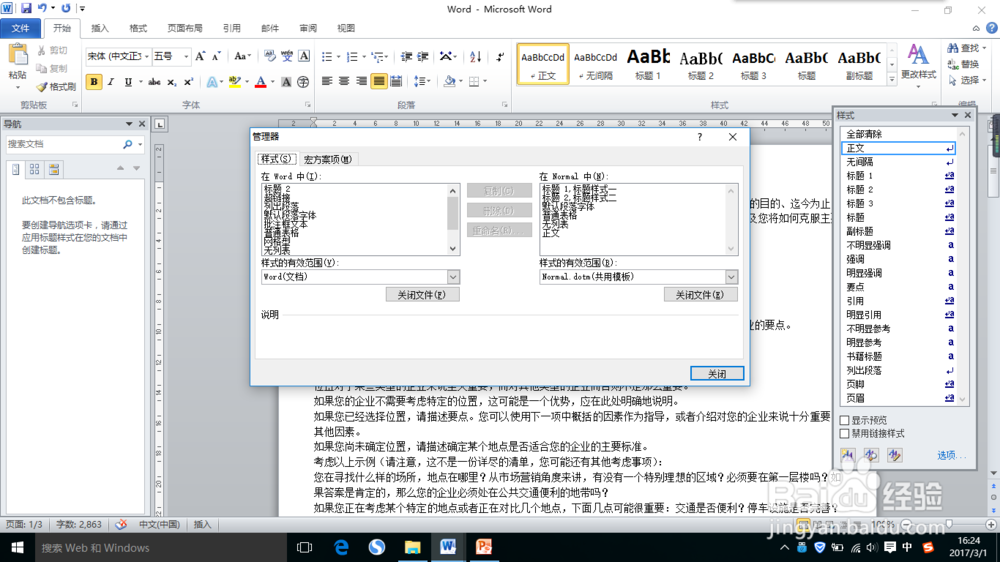Toggle Underline formatting
This screenshot has width=1000, height=562.
pos(128,82)
